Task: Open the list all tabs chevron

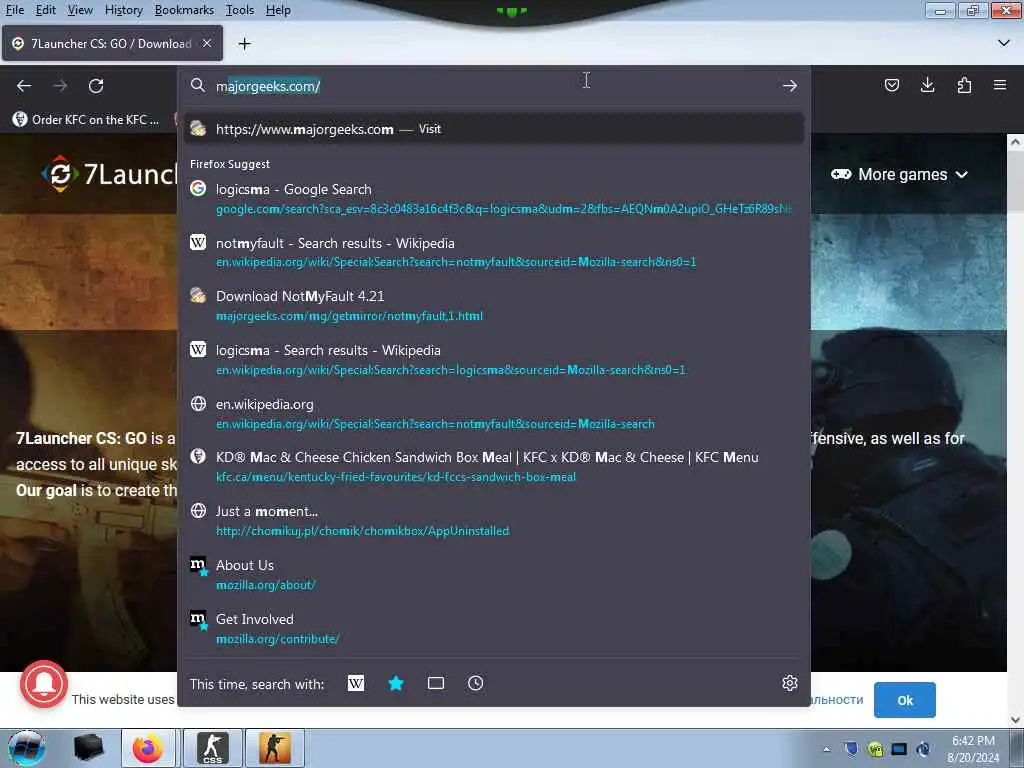Action: [x=1004, y=43]
